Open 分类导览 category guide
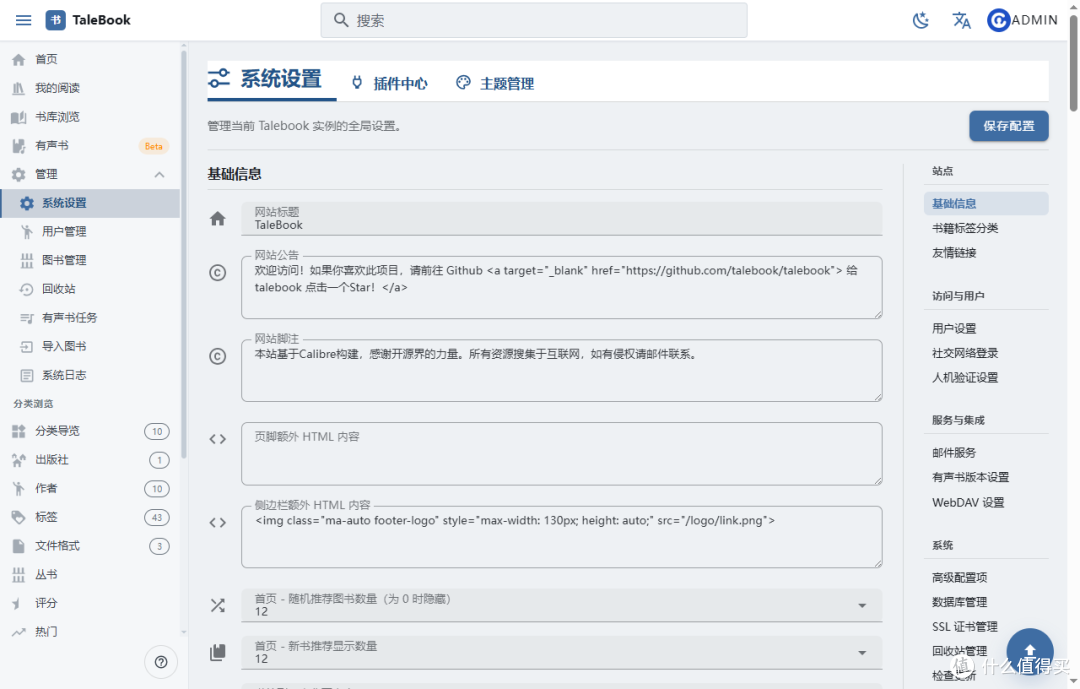Screen dimensions: 1080x689 (90, 431)
